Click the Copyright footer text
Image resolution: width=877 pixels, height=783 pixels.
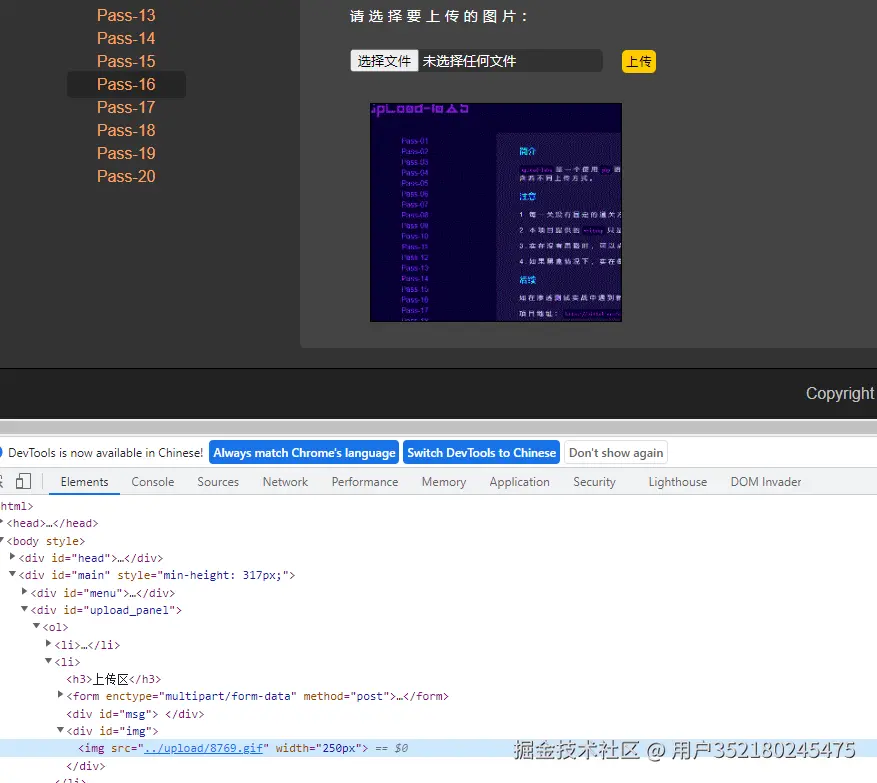click(x=840, y=393)
